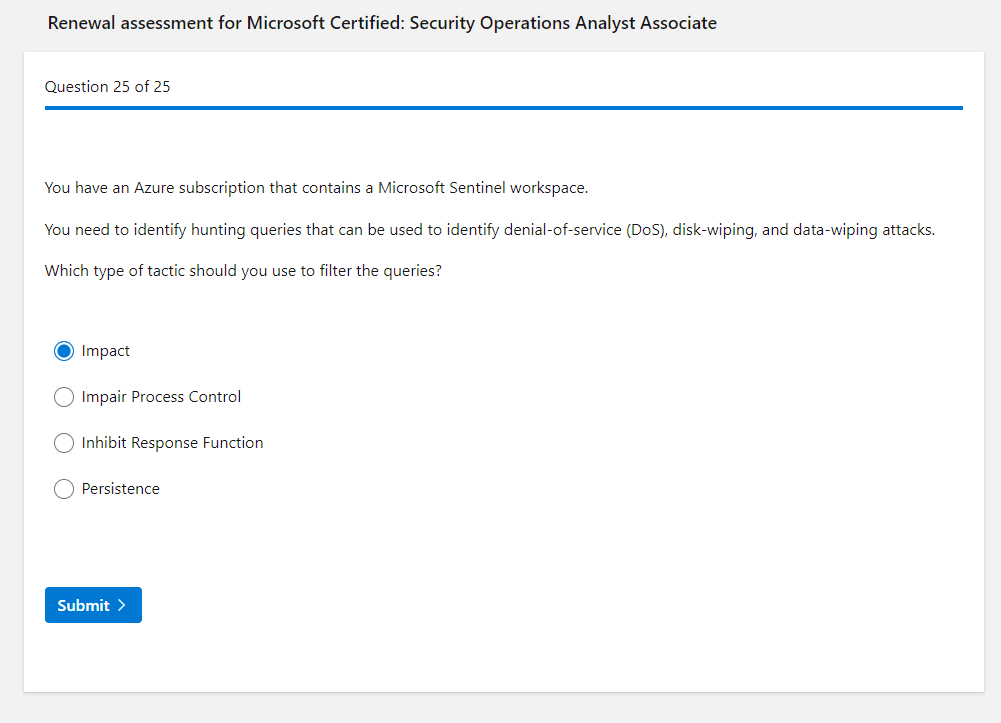Click the sentence about identifying hunting queries
The height and width of the screenshot is (723, 1001).
pyautogui.click(x=489, y=230)
